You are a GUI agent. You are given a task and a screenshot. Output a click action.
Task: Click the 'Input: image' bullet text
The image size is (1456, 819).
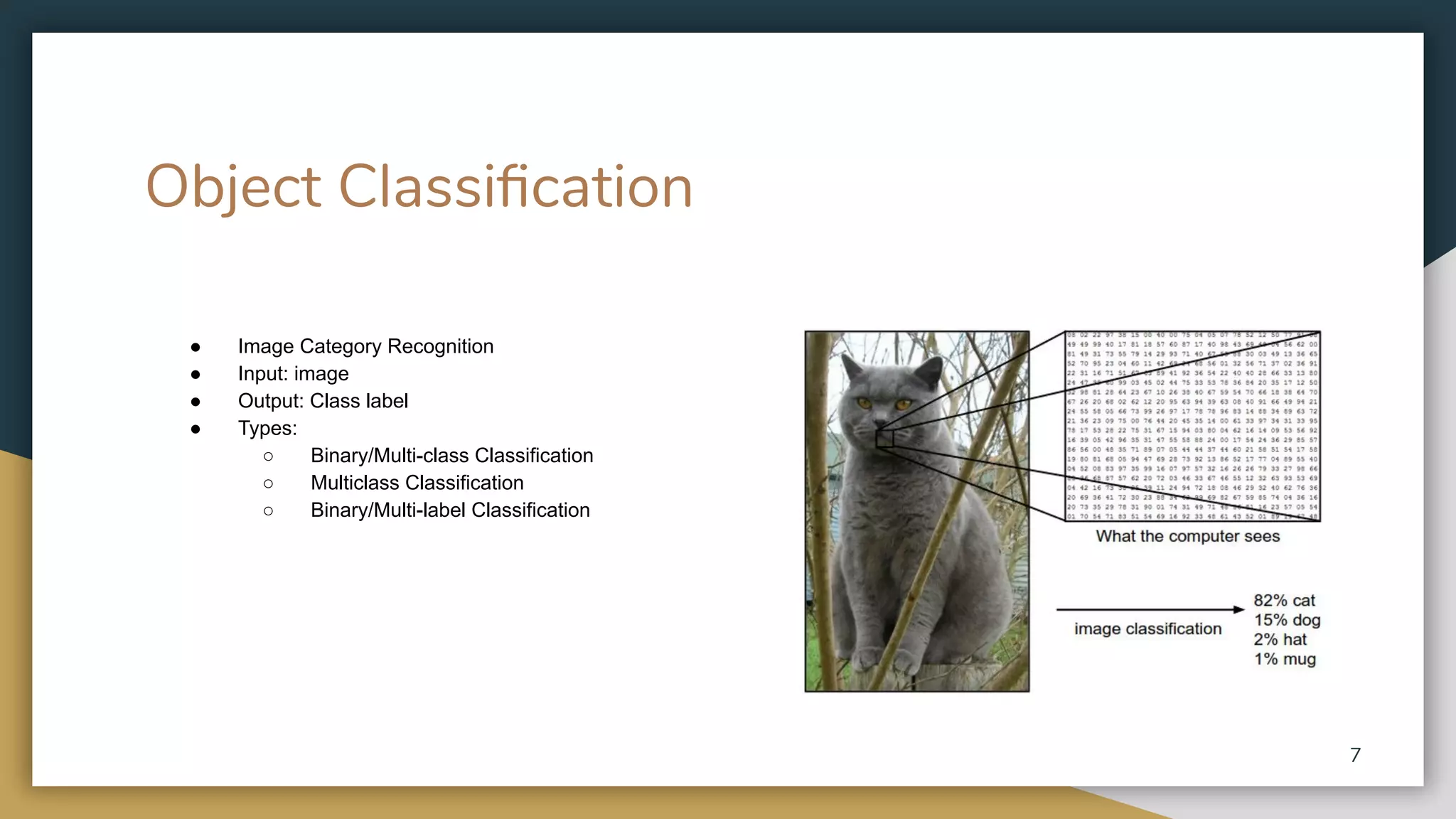(293, 374)
